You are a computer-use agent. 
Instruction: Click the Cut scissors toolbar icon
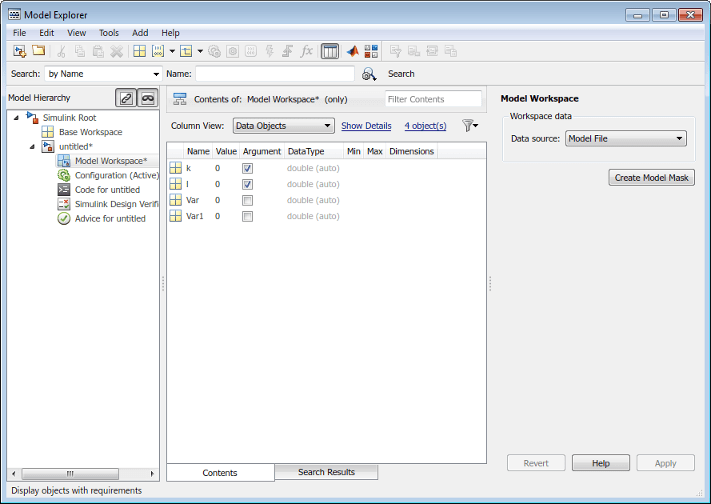coord(61,51)
